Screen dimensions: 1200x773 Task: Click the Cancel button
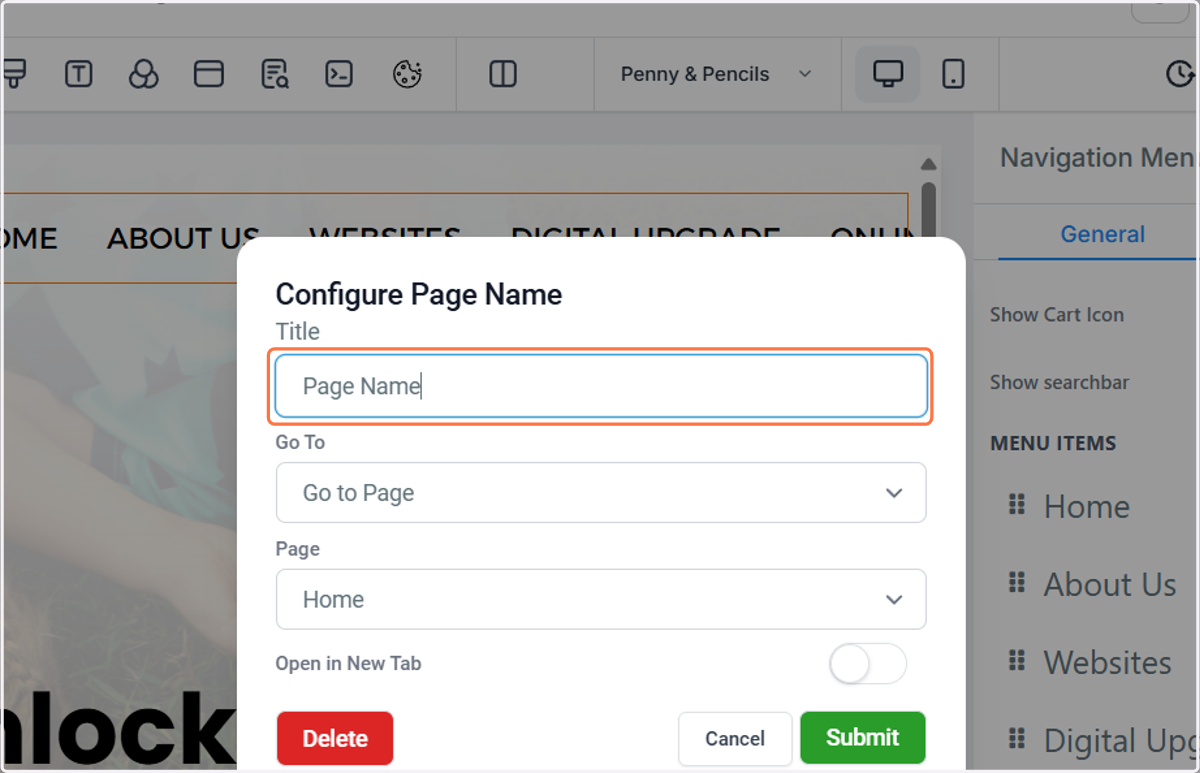[x=735, y=738]
